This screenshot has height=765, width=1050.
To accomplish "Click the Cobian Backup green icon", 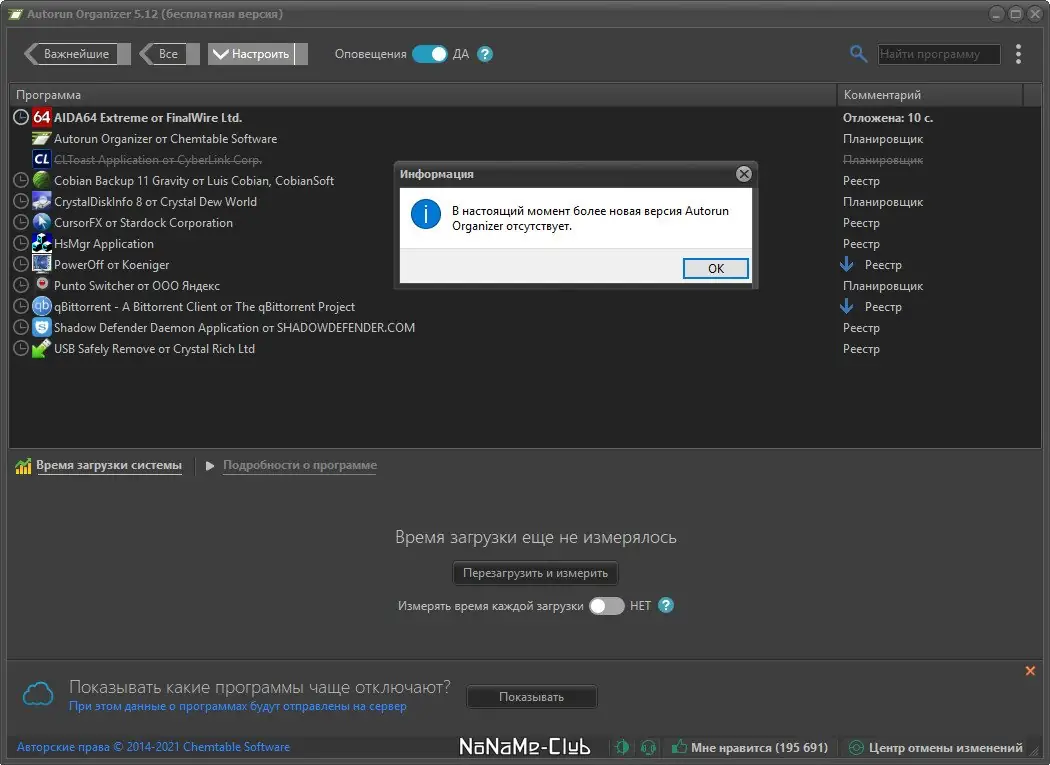I will pos(42,180).
